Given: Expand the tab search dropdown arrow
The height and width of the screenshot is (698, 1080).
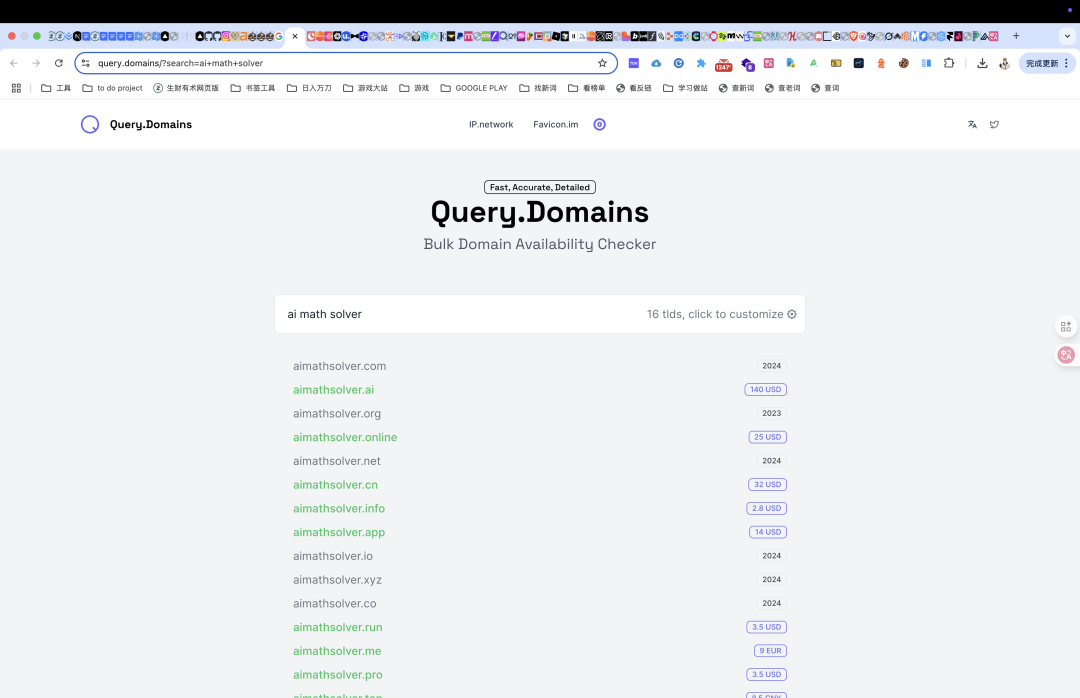Looking at the screenshot, I should point(1067,36).
